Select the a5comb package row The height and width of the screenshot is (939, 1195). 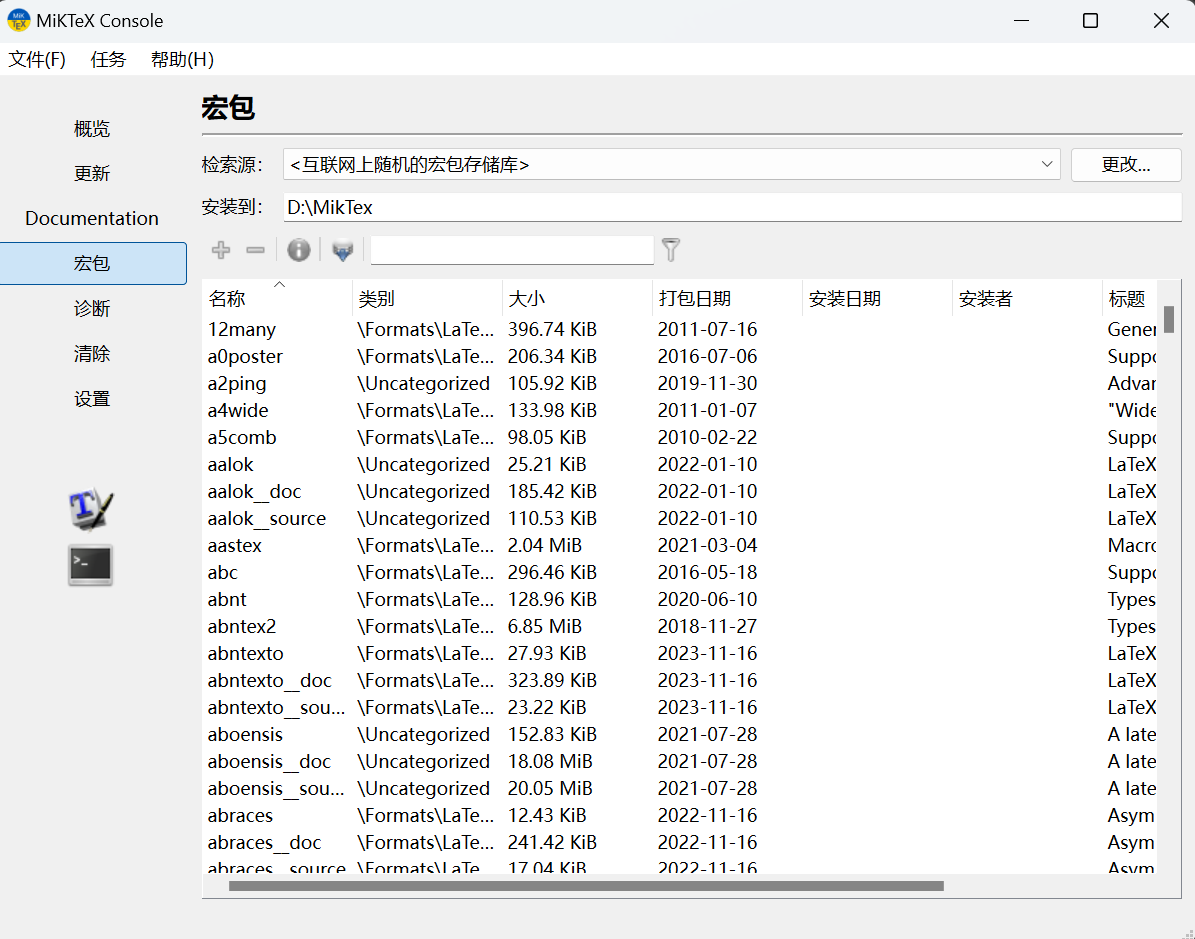coord(680,437)
